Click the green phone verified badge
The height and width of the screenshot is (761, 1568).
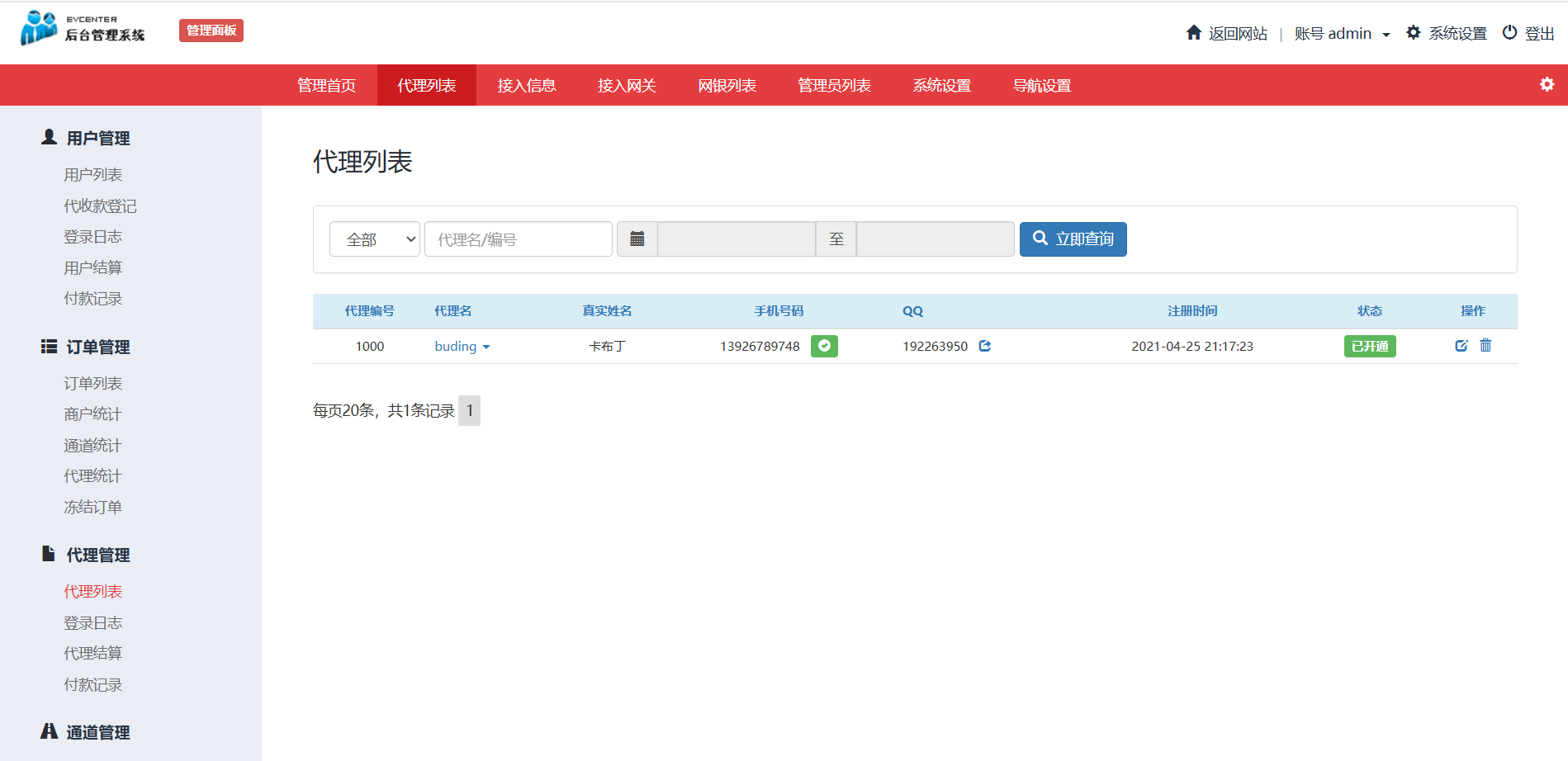824,346
